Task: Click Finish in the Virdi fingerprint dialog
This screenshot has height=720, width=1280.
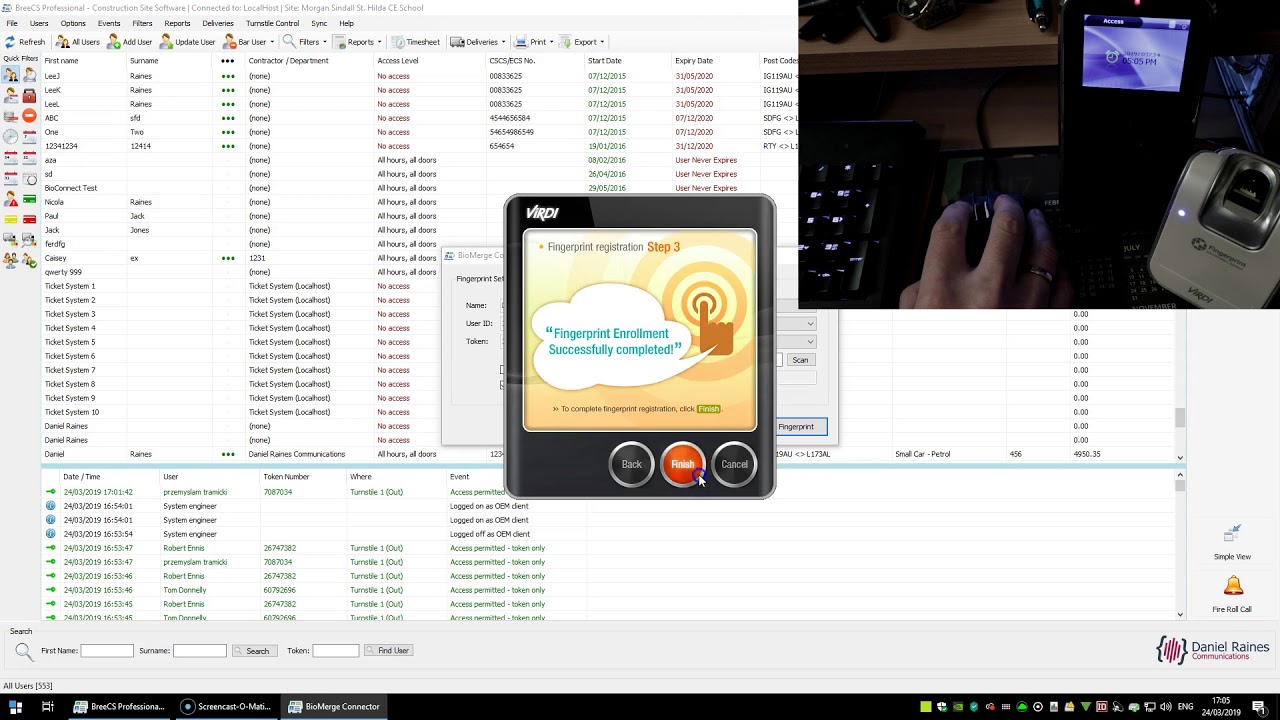Action: pyautogui.click(x=683, y=464)
